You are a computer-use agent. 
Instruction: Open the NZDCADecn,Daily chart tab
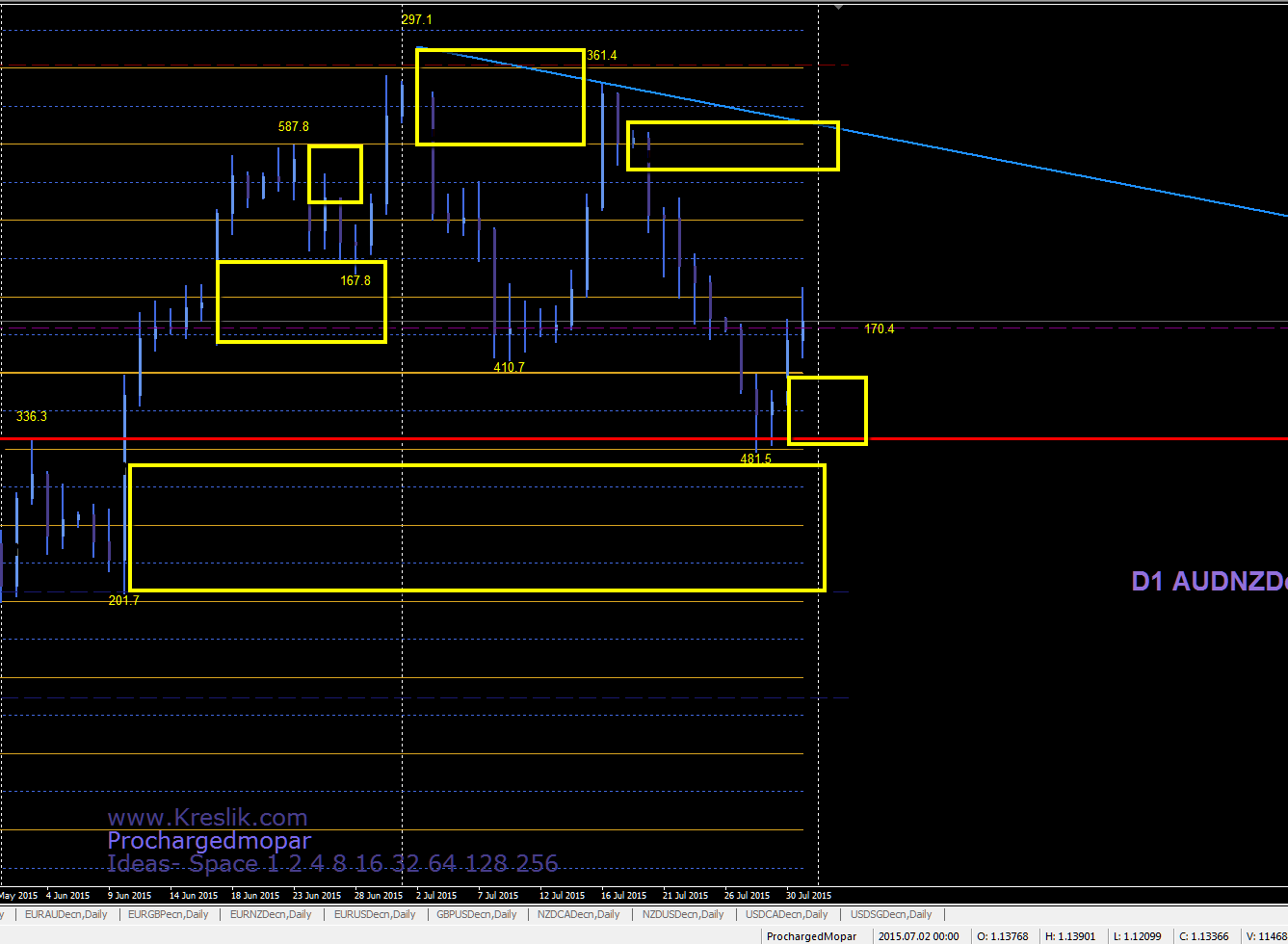[579, 914]
